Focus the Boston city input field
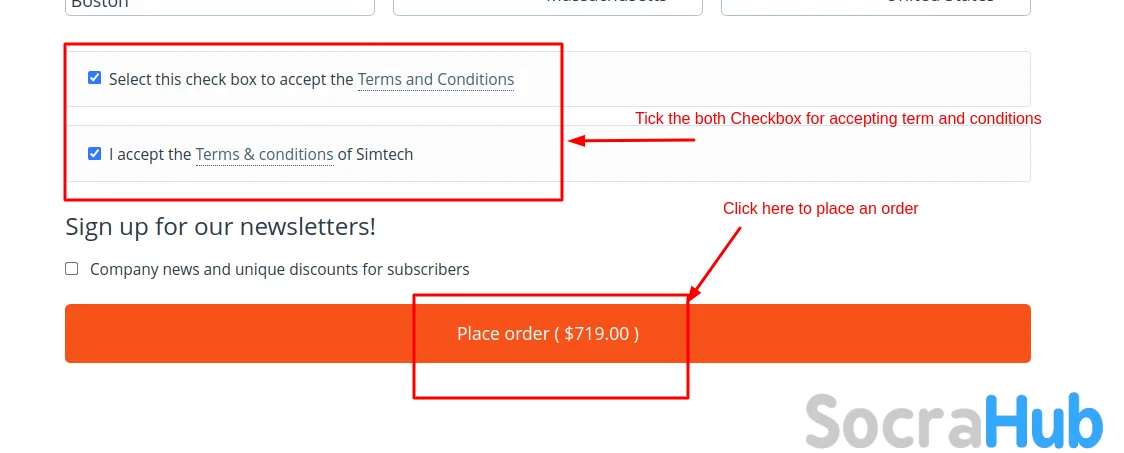 pyautogui.click(x=220, y=6)
